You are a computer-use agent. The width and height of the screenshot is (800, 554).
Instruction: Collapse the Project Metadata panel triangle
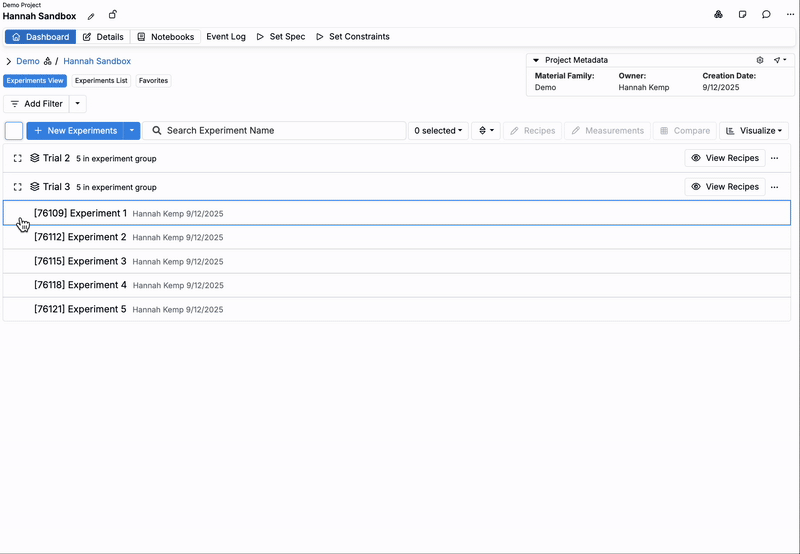(536, 60)
